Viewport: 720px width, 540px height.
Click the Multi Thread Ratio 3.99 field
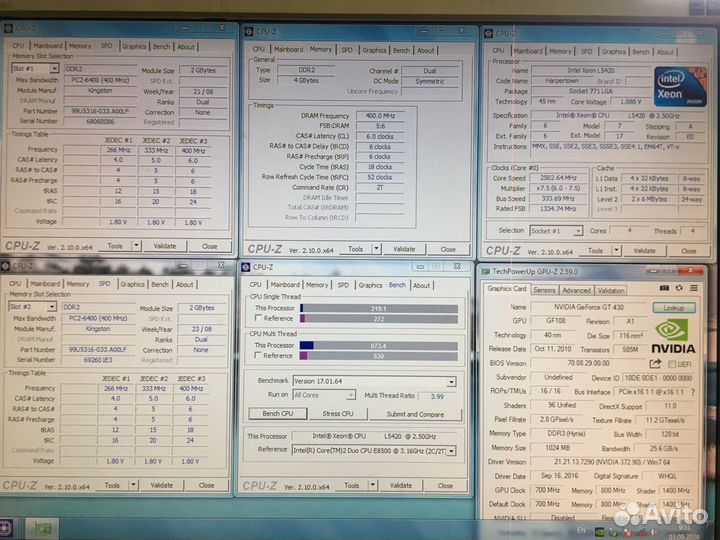click(x=438, y=396)
